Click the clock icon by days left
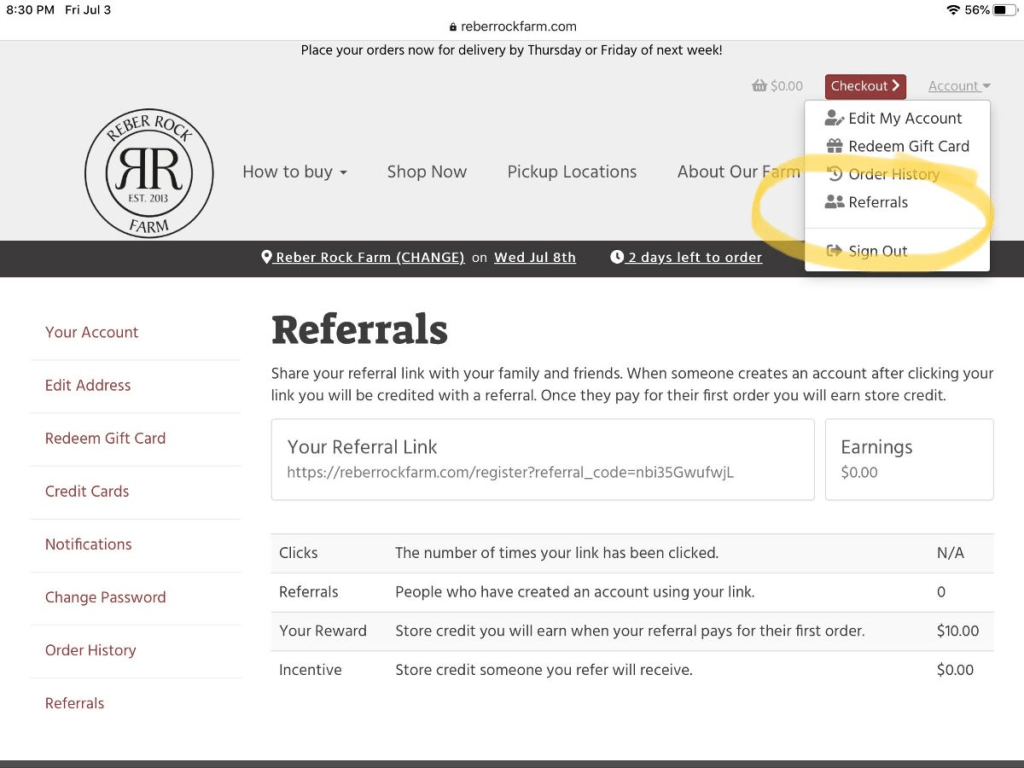Image resolution: width=1024 pixels, height=768 pixels. [x=617, y=257]
